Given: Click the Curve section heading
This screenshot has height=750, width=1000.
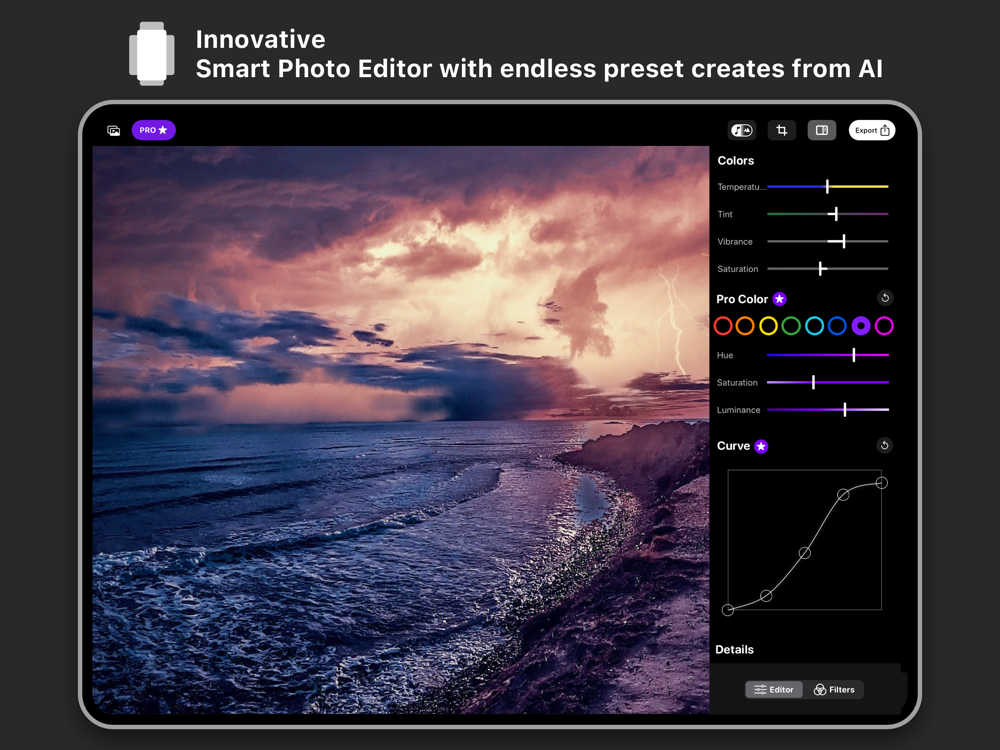Looking at the screenshot, I should (x=733, y=446).
